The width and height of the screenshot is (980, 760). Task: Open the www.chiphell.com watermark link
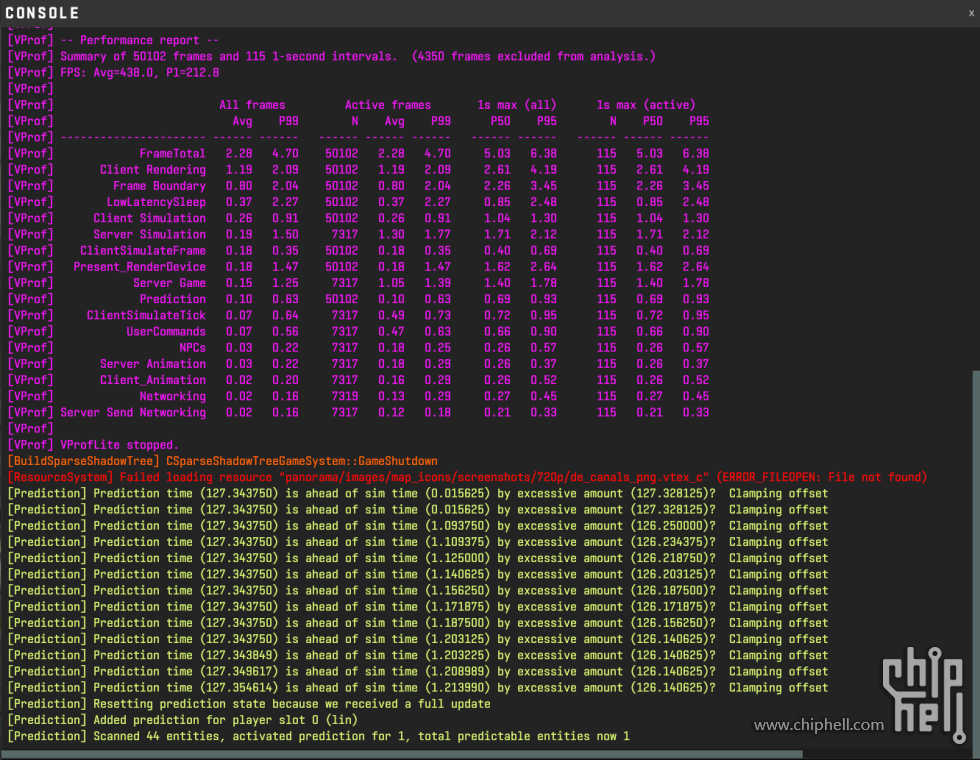(x=818, y=725)
